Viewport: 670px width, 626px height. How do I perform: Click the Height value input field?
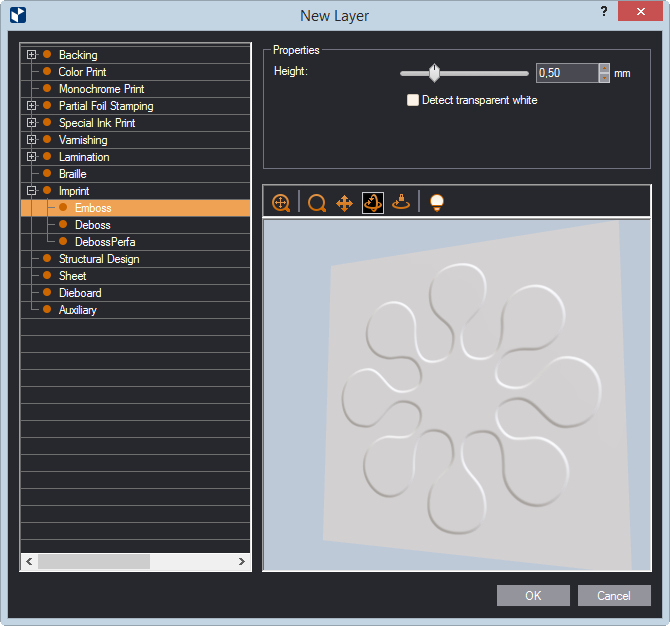(x=567, y=73)
